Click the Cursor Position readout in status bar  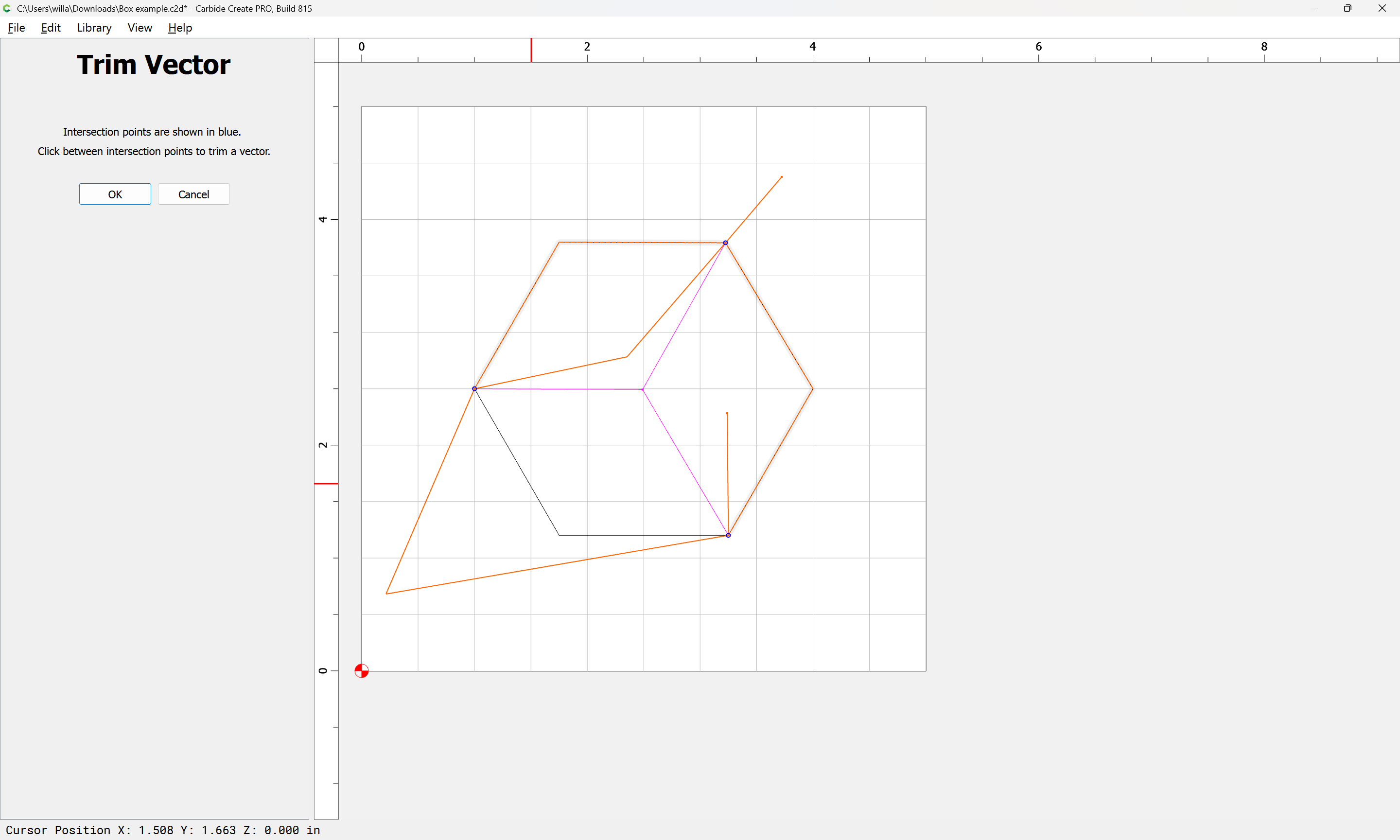coord(163,830)
